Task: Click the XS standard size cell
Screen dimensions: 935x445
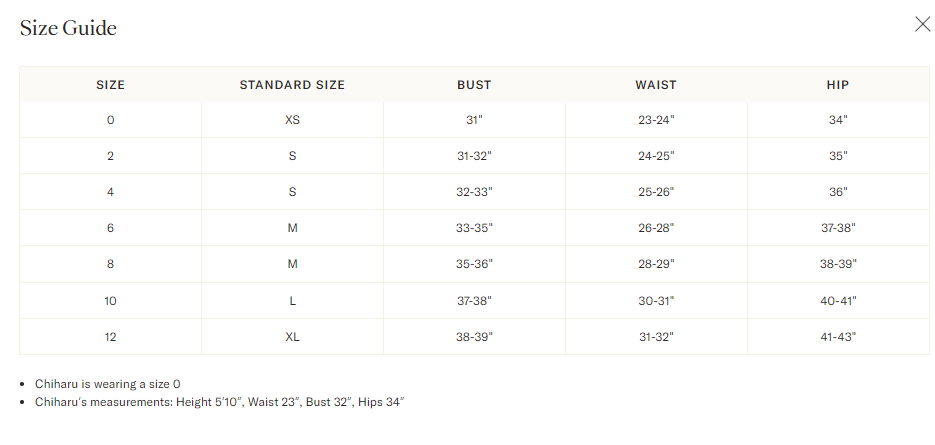Action: [x=292, y=120]
